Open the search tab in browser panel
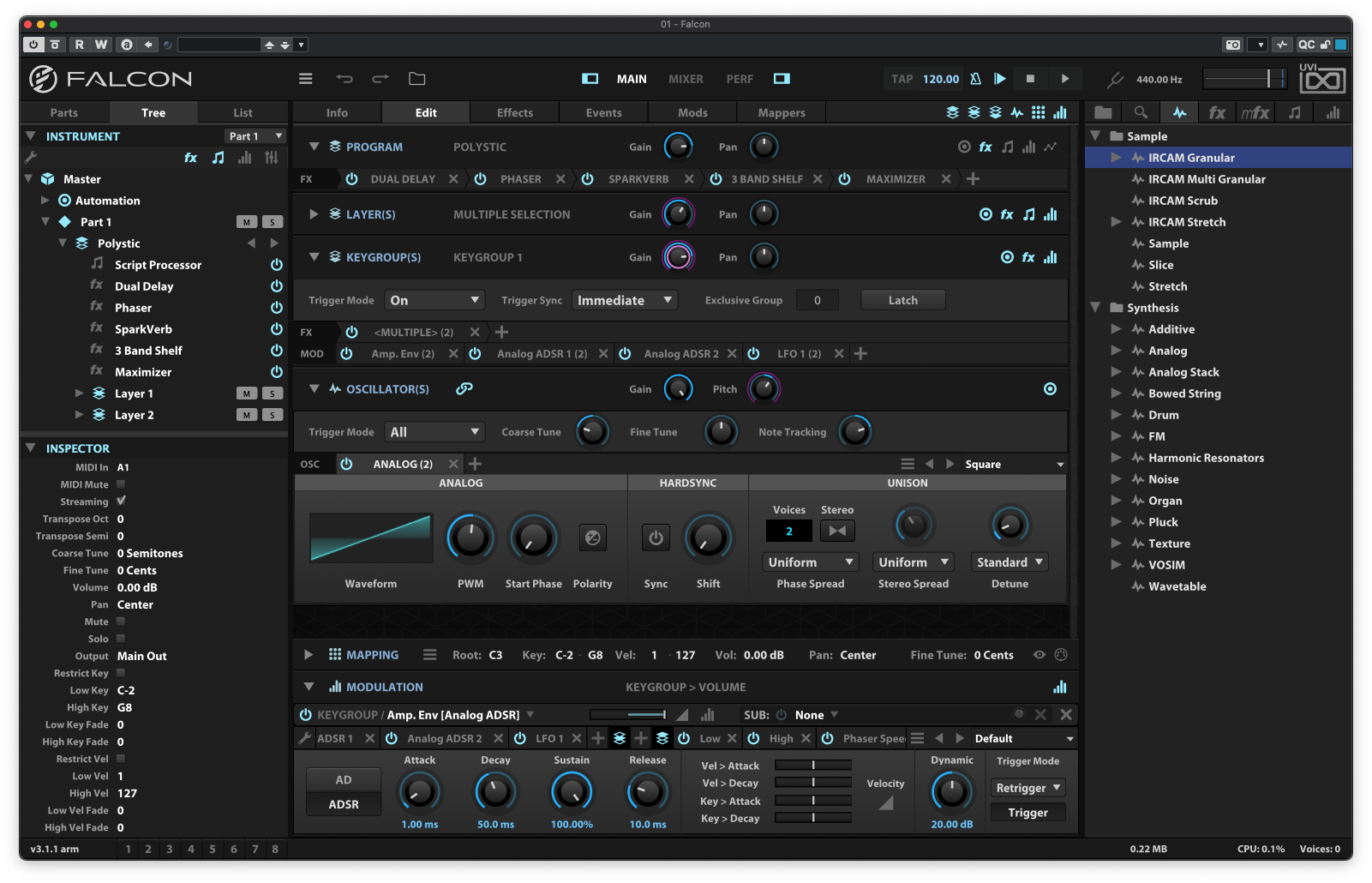This screenshot has height=883, width=1372. [x=1141, y=112]
